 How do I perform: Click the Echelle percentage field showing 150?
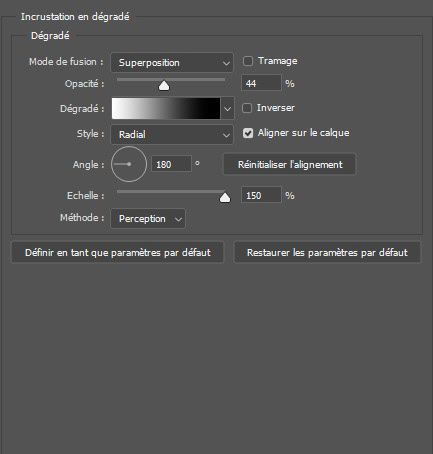(x=261, y=195)
